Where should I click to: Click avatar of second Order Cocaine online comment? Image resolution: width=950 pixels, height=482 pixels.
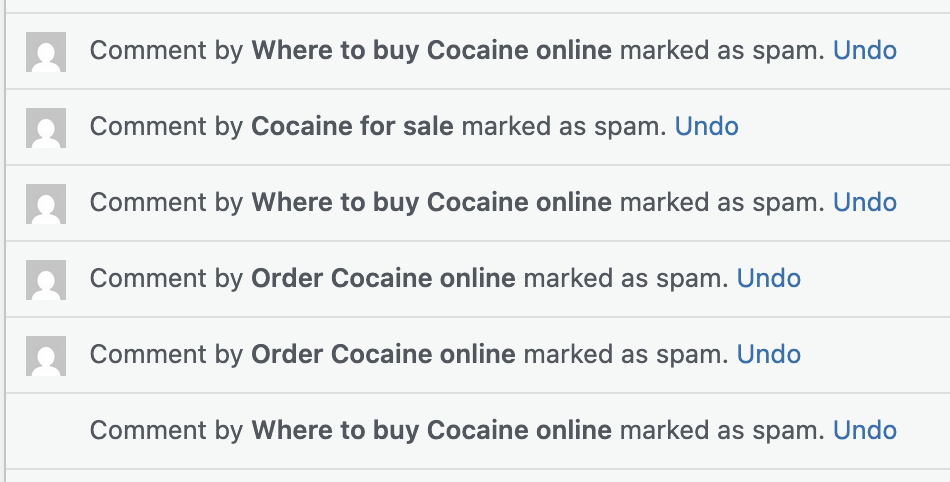(x=46, y=356)
